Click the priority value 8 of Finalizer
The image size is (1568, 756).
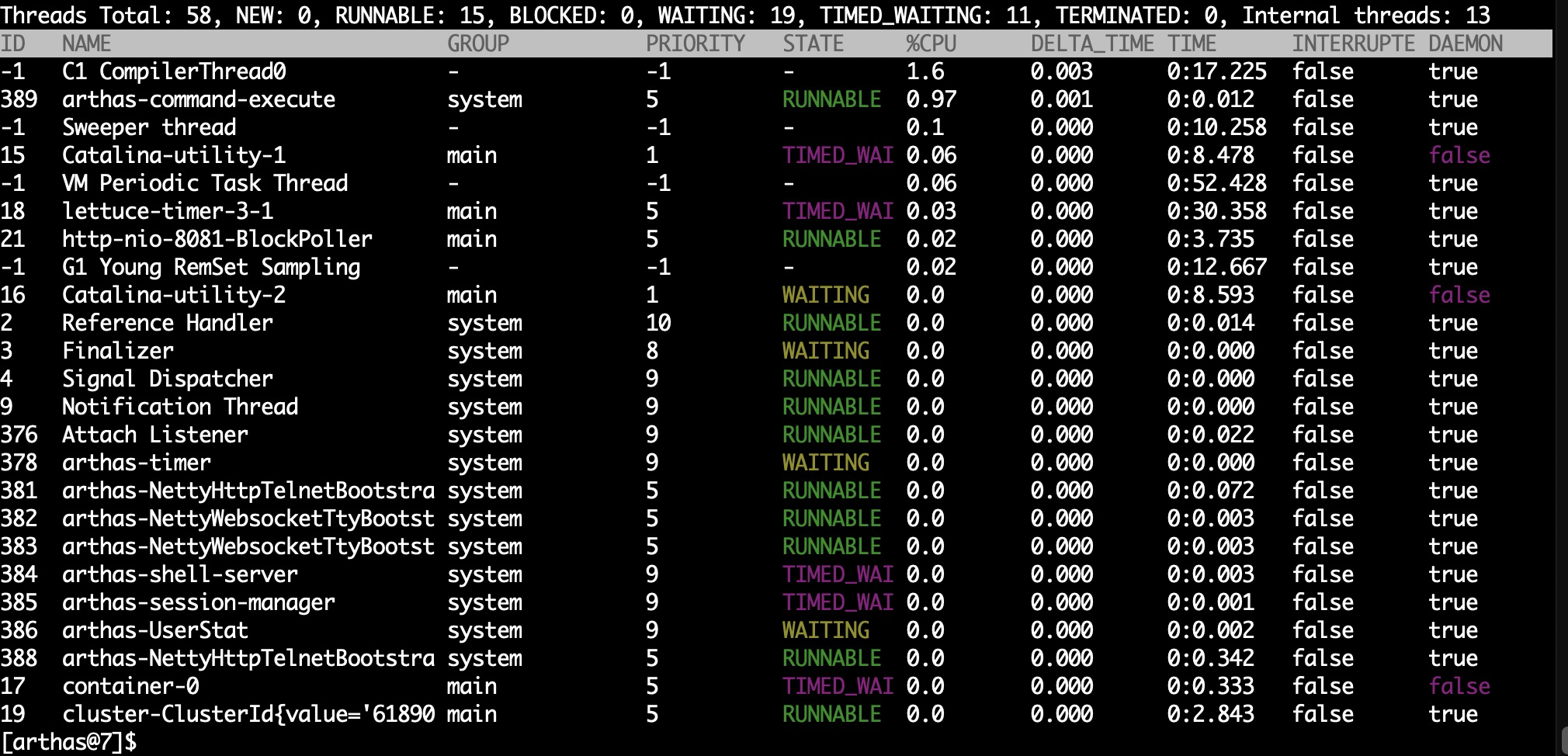coord(652,351)
